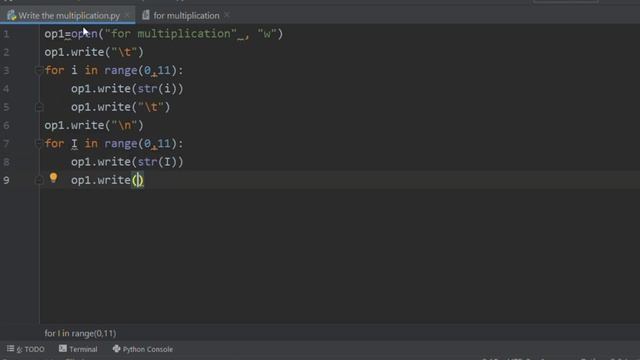
Task: Switch to the for multiplication tab
Action: tap(186, 16)
